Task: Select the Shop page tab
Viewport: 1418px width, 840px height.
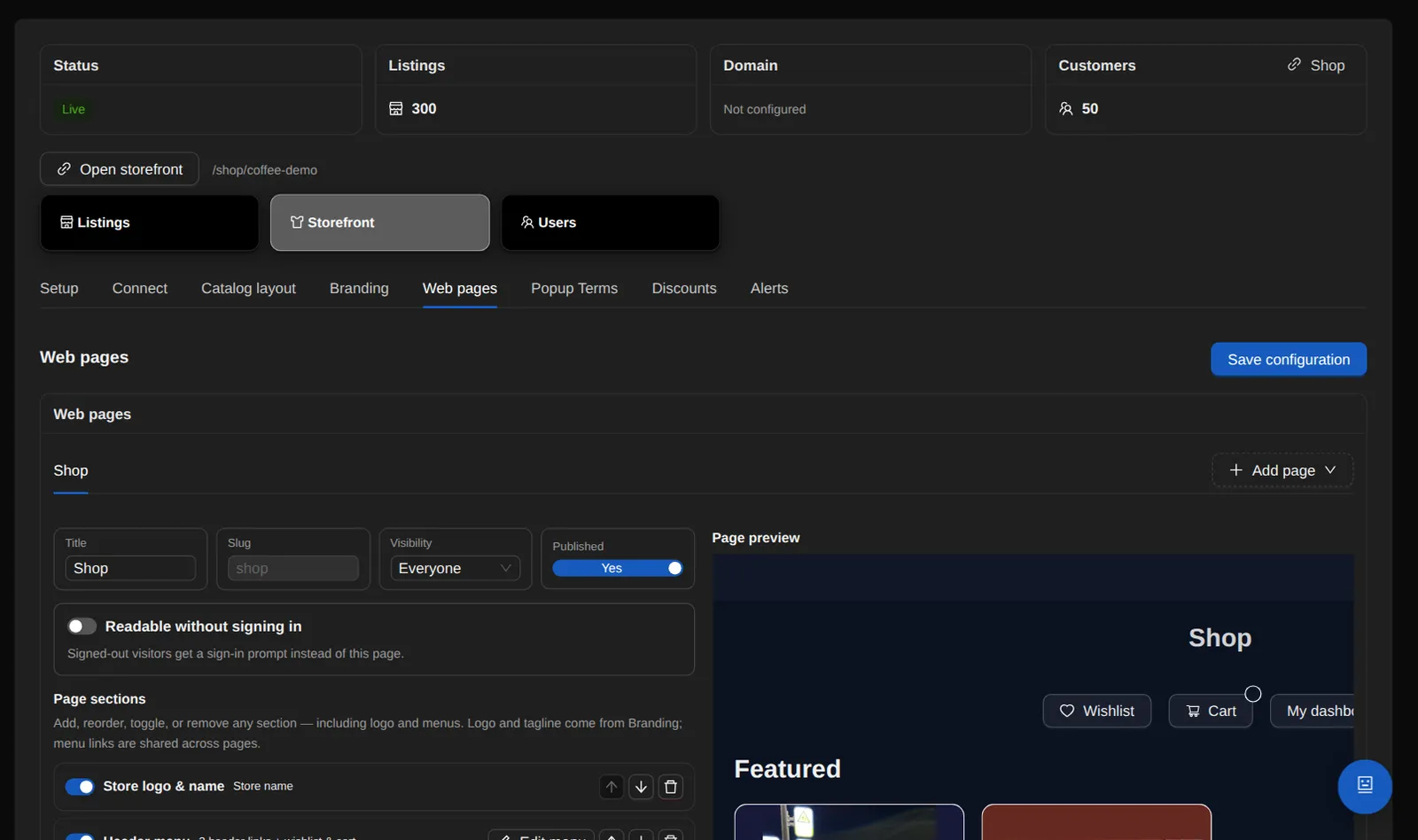Action: tap(71, 471)
